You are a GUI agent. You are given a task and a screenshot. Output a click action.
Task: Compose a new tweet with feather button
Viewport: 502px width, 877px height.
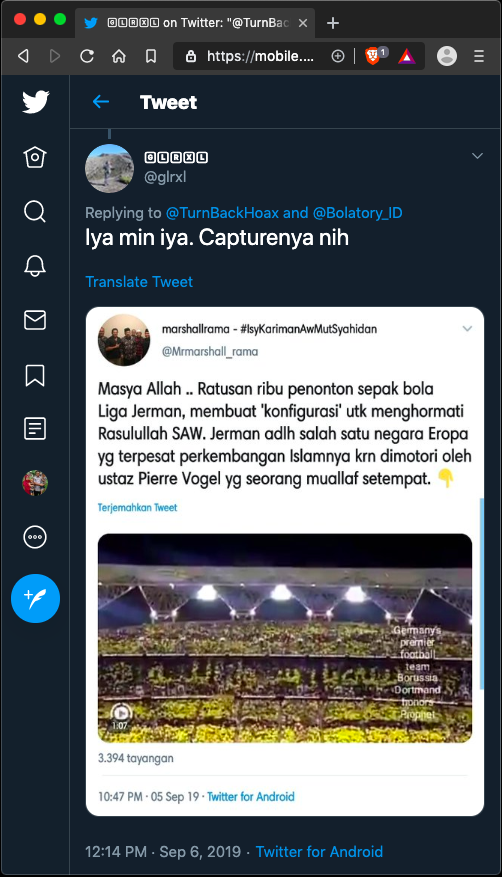pos(35,598)
